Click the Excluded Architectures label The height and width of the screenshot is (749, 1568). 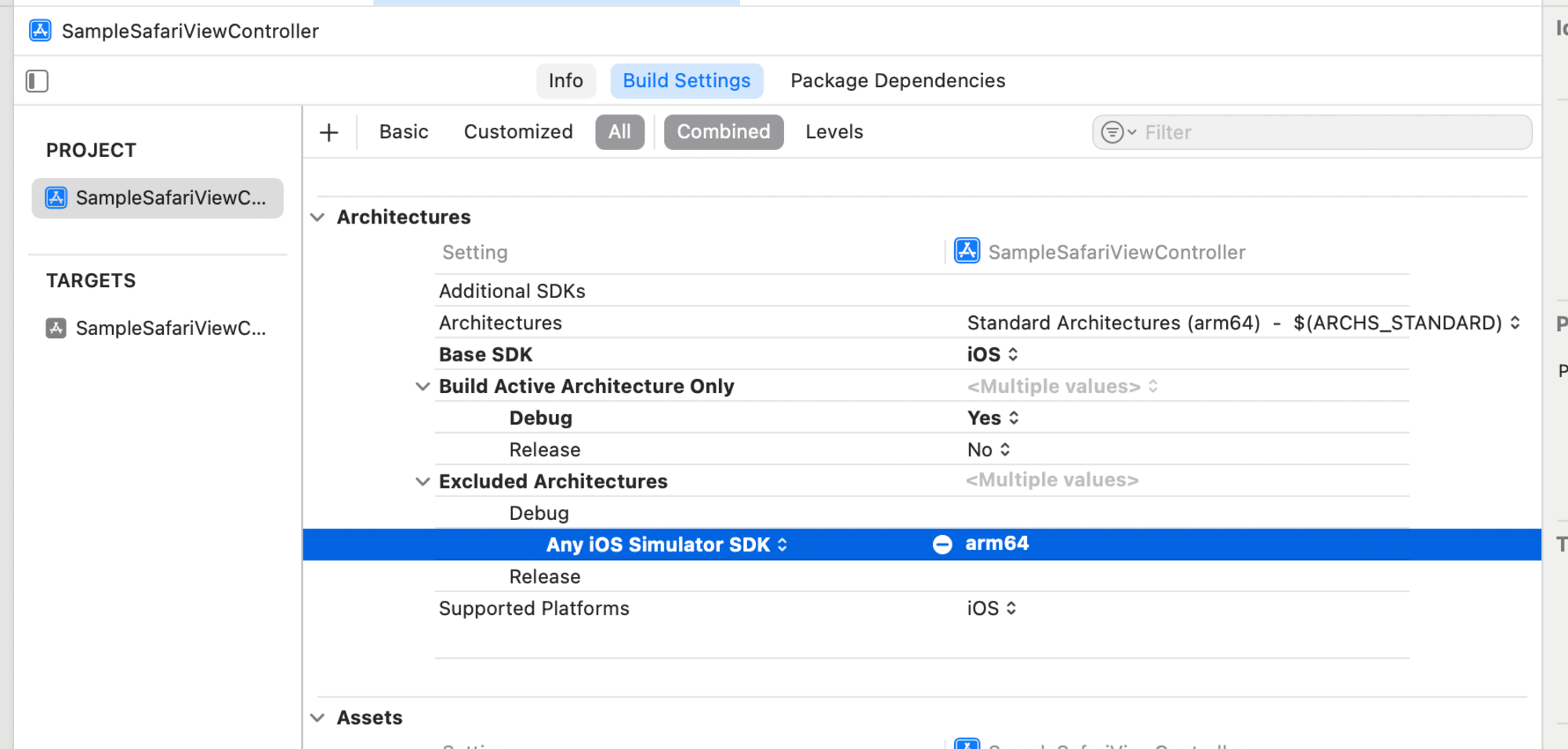[553, 482]
